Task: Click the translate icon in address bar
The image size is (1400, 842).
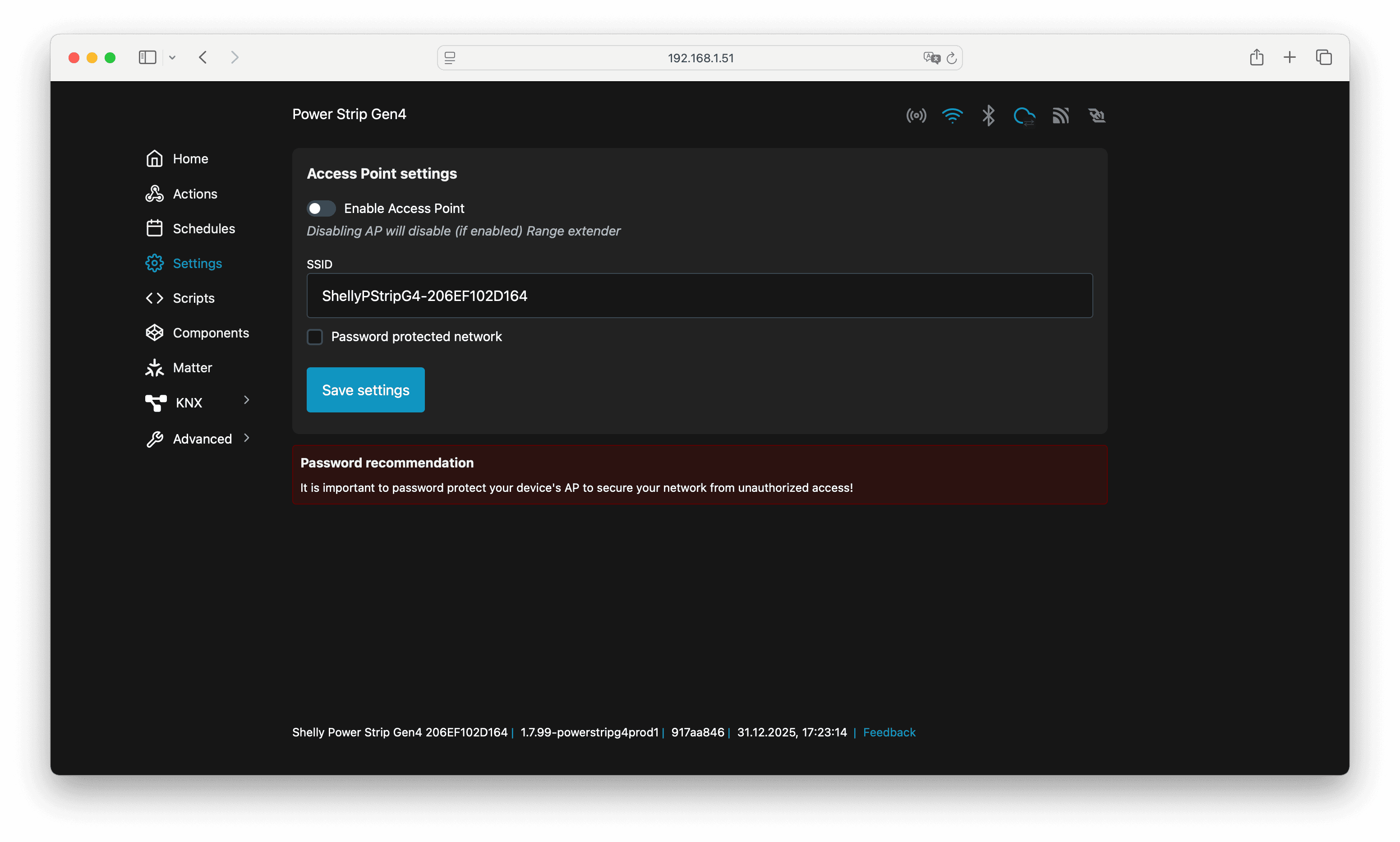Action: click(931, 58)
